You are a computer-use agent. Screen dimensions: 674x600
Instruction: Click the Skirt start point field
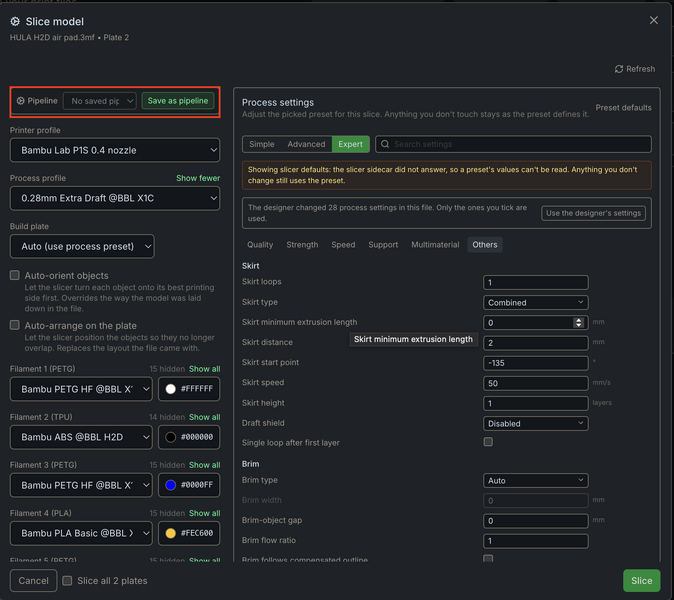536,363
